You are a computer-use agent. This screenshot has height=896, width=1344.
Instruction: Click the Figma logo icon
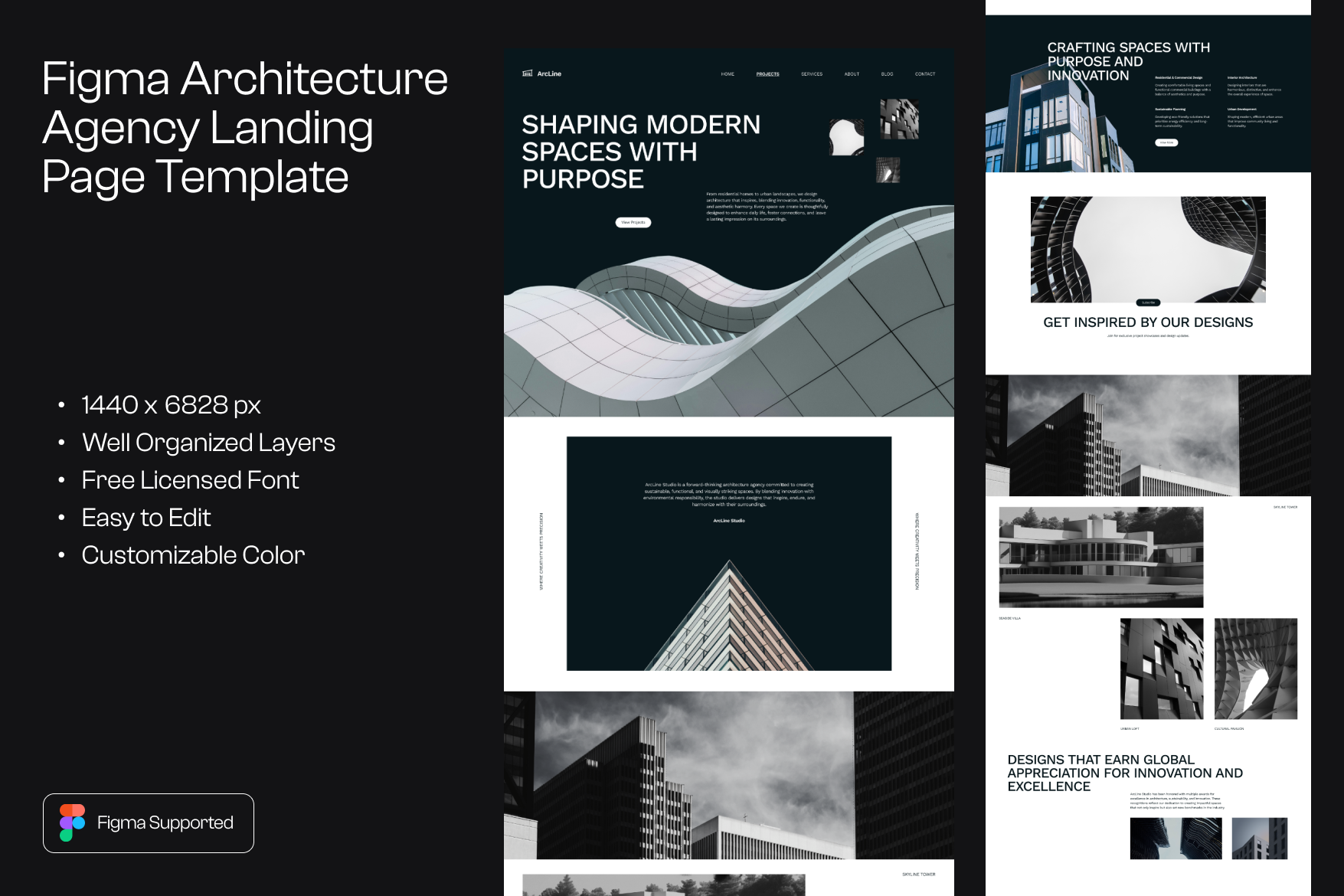pos(72,822)
